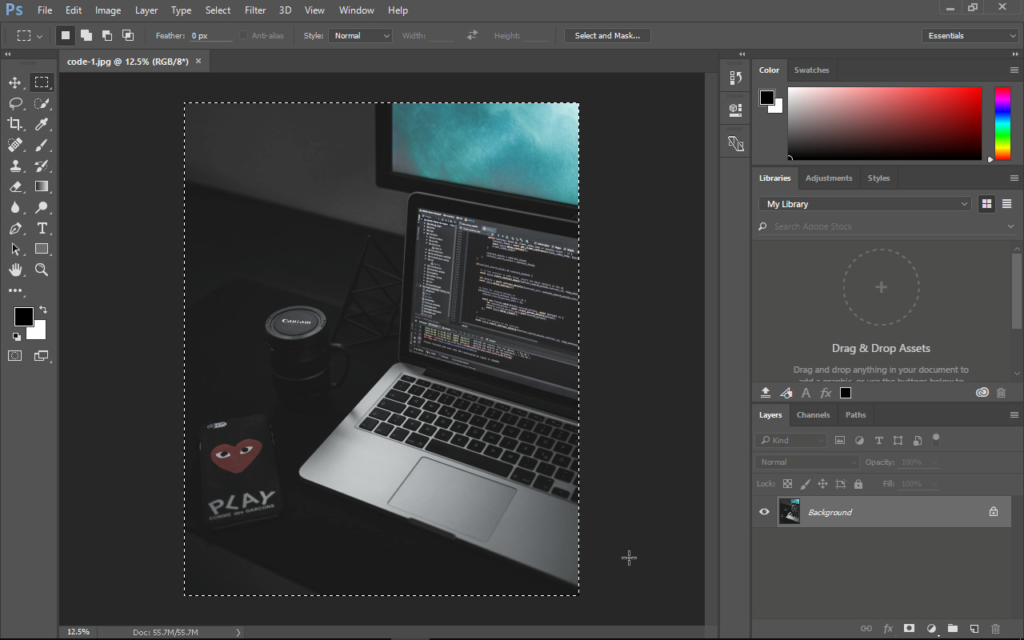Open the Filter menu
The height and width of the screenshot is (640, 1024).
click(x=255, y=10)
